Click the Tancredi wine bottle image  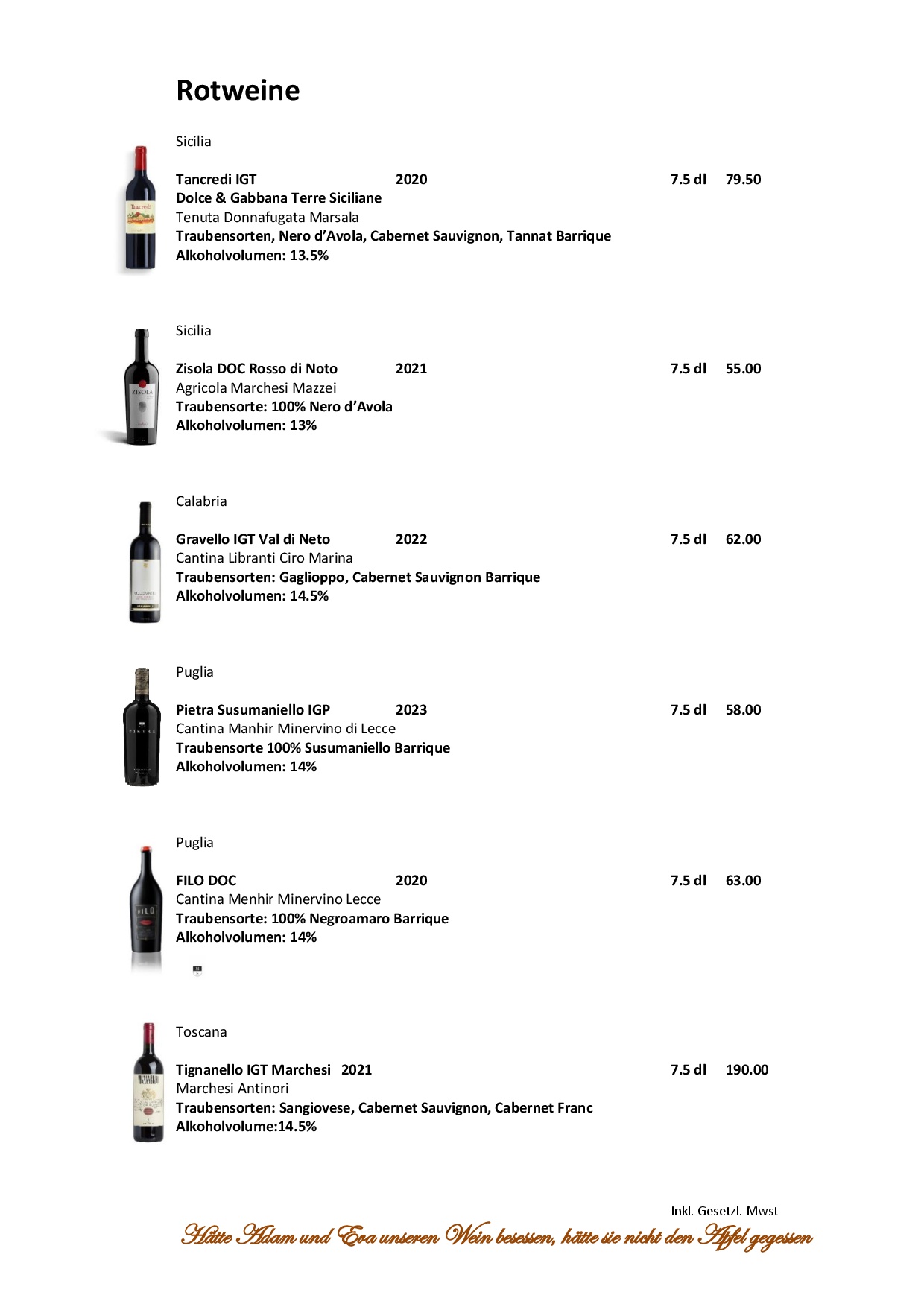(x=140, y=209)
